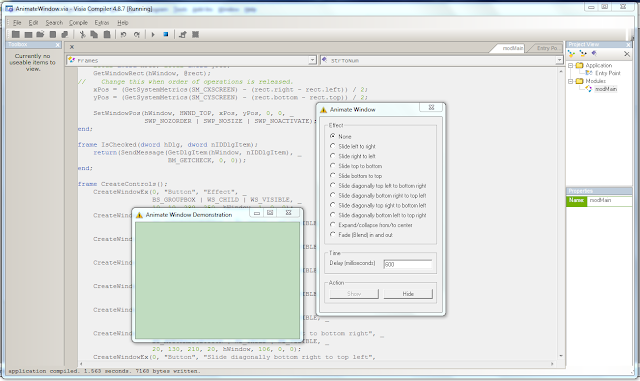This screenshot has height=381, width=640.
Task: Close the Toolbox panel
Action: [58, 45]
